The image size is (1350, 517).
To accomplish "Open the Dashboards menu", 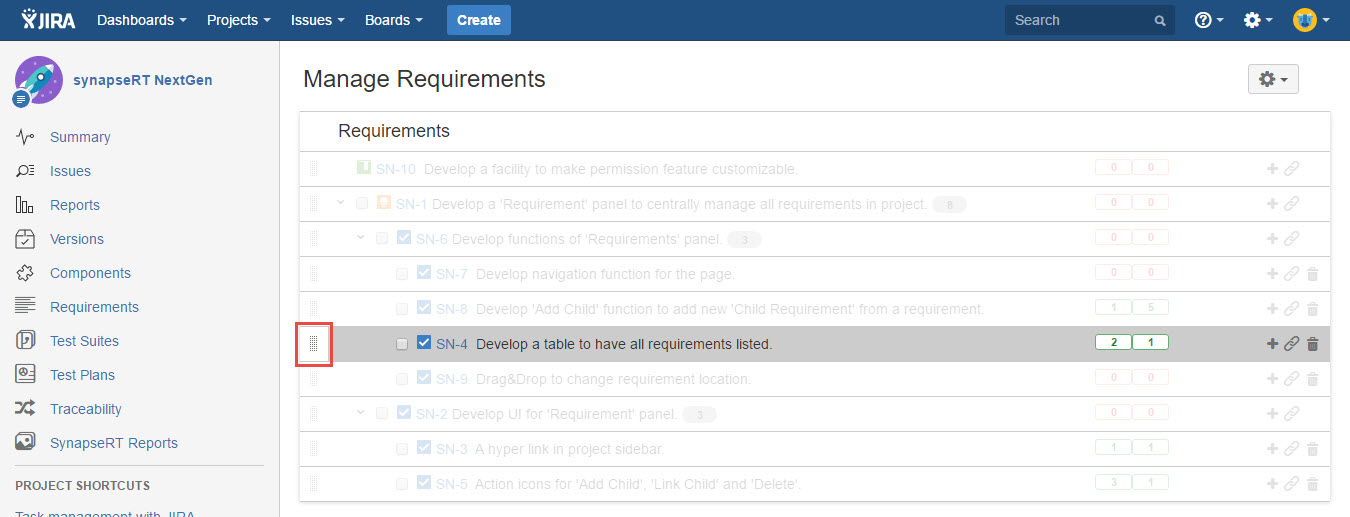I will pos(142,20).
